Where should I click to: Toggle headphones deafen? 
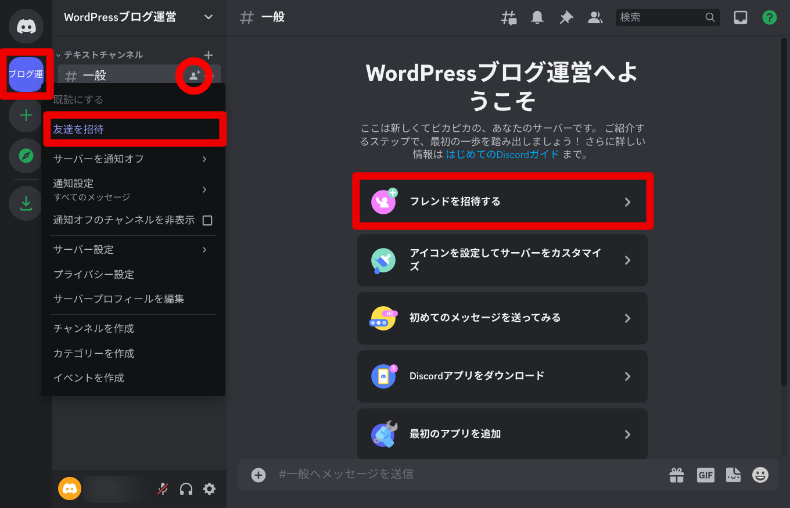pyautogui.click(x=186, y=488)
